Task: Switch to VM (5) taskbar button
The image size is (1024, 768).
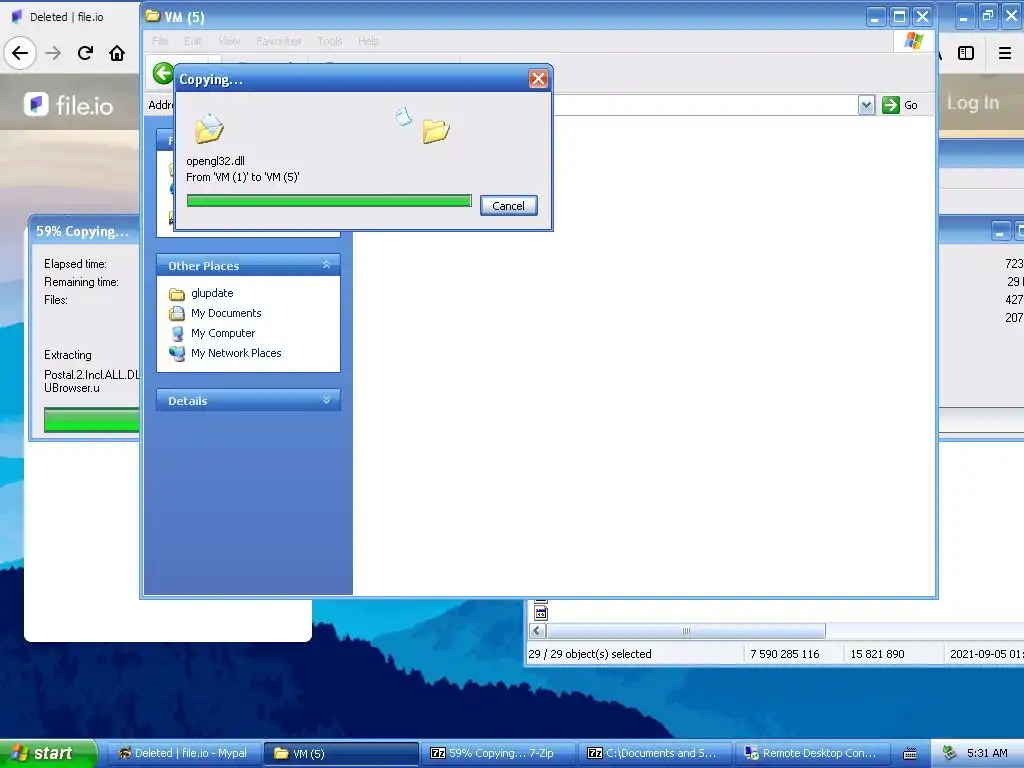Action: click(x=341, y=753)
